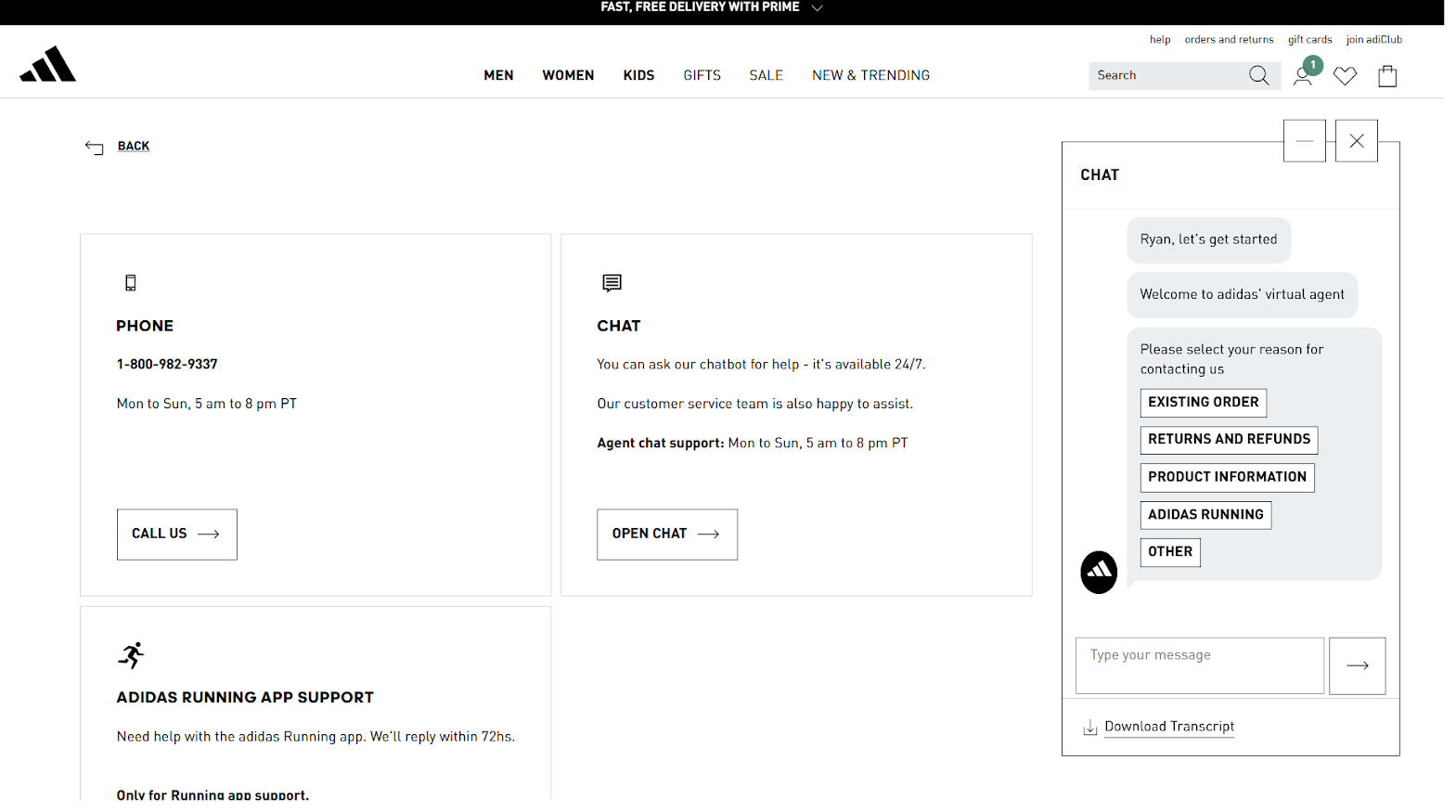
Task: Click "Mon to Sun, 5 am to 8 pm PT" under Phone
Action: point(207,404)
